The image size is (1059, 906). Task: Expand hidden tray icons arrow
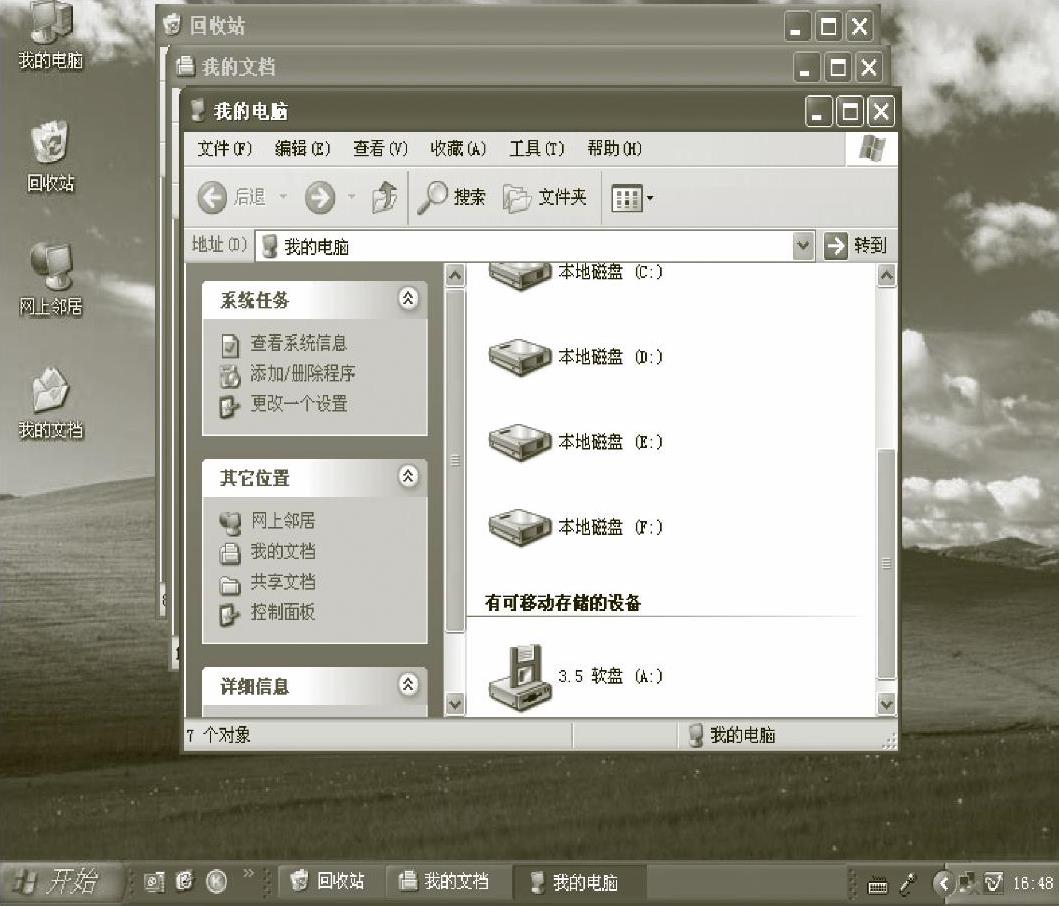pyautogui.click(x=944, y=882)
